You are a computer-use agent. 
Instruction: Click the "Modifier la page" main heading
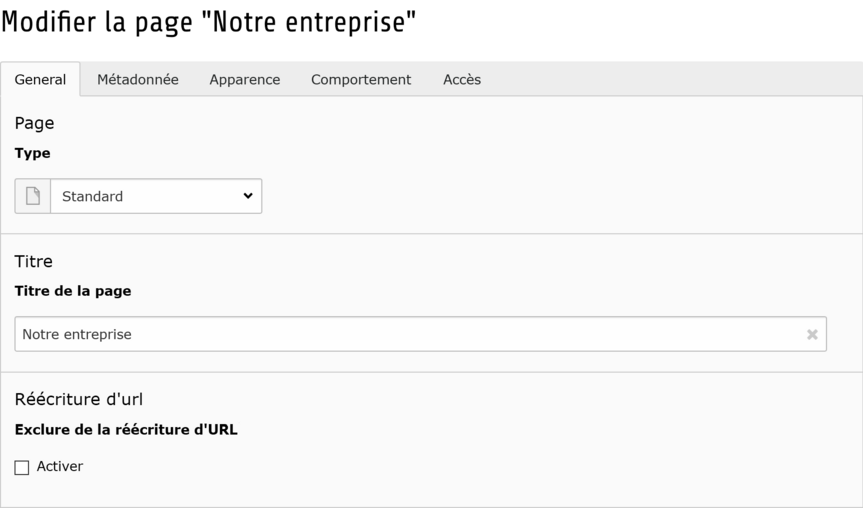click(x=209, y=22)
